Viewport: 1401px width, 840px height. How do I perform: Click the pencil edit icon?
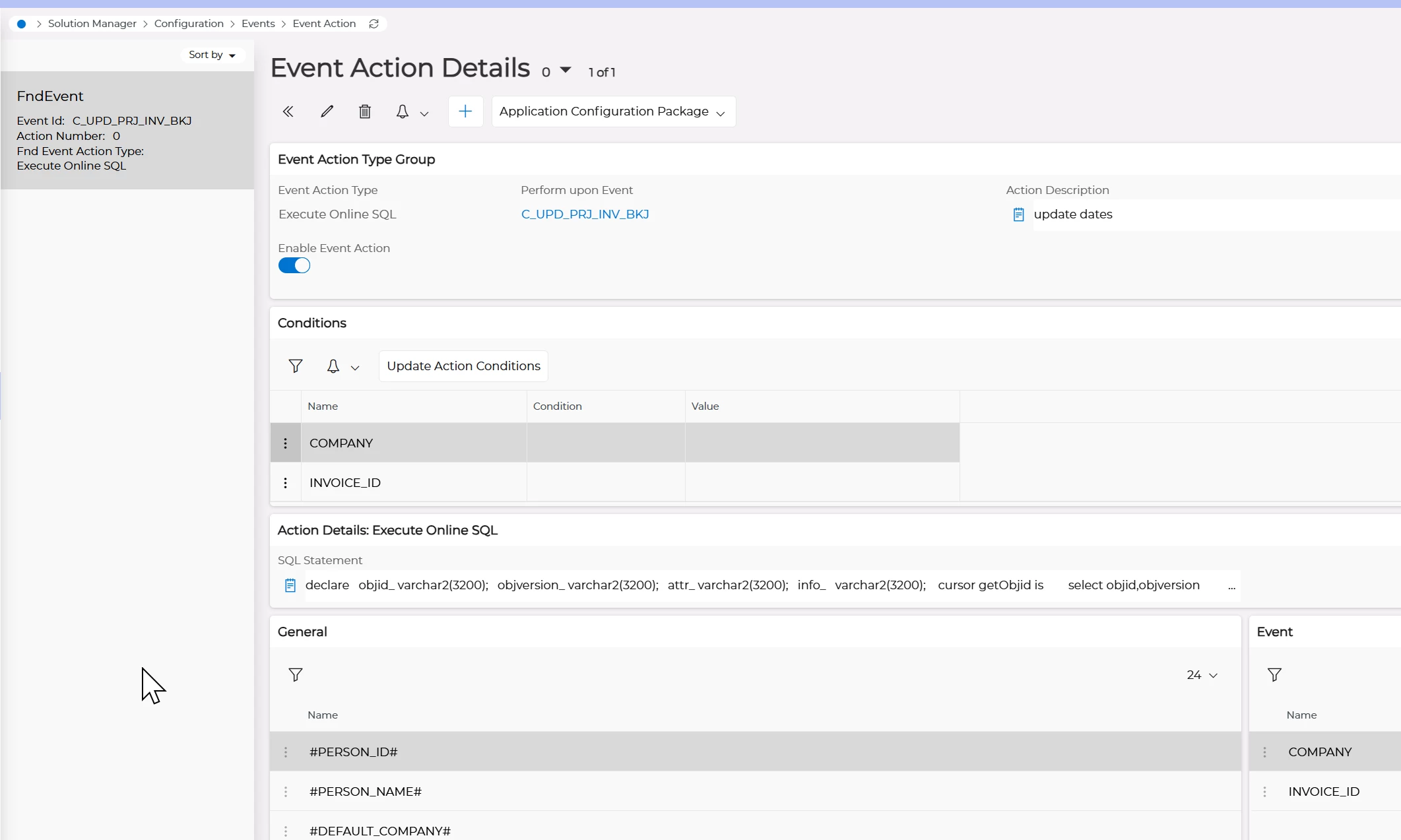click(327, 112)
